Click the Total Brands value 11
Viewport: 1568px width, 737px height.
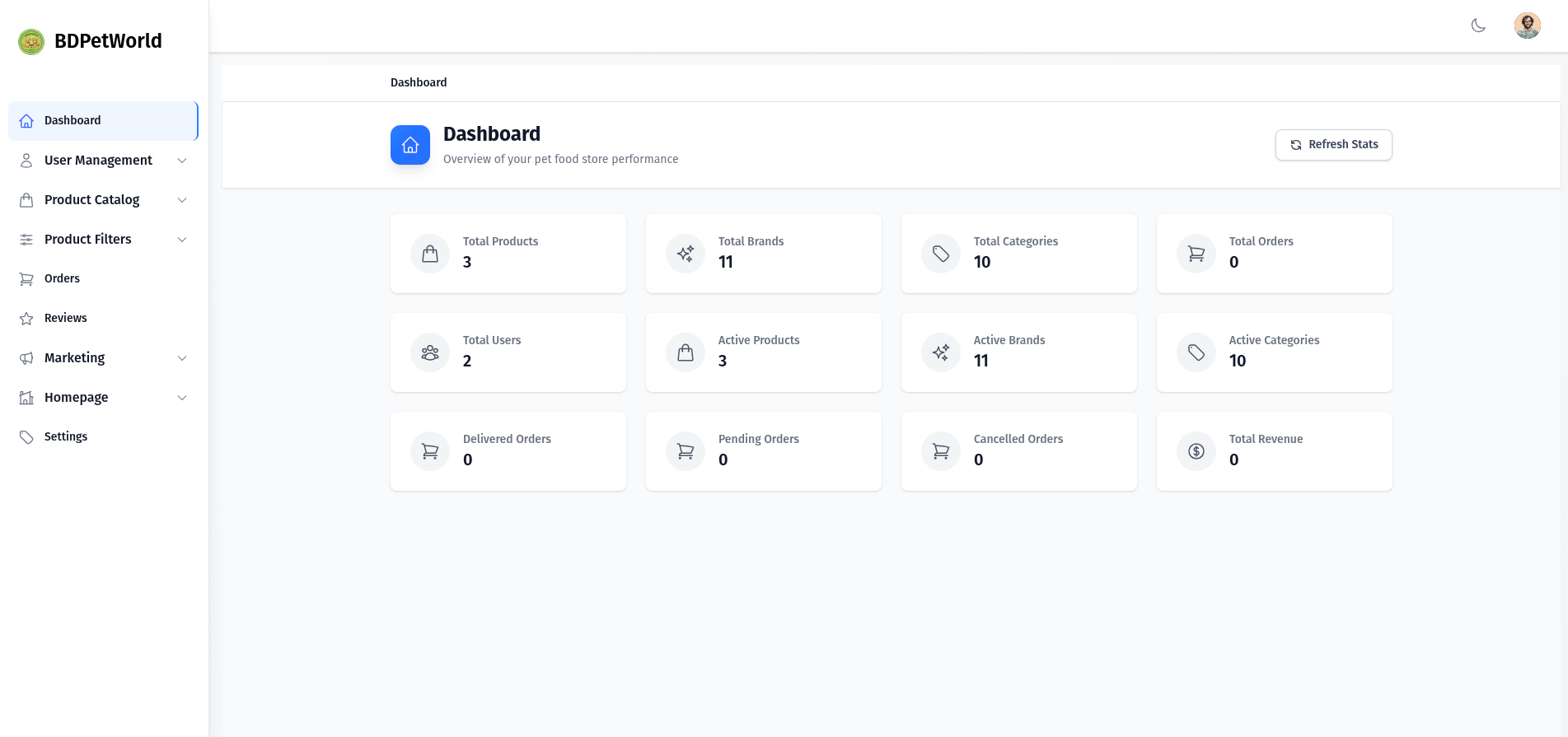(x=726, y=262)
